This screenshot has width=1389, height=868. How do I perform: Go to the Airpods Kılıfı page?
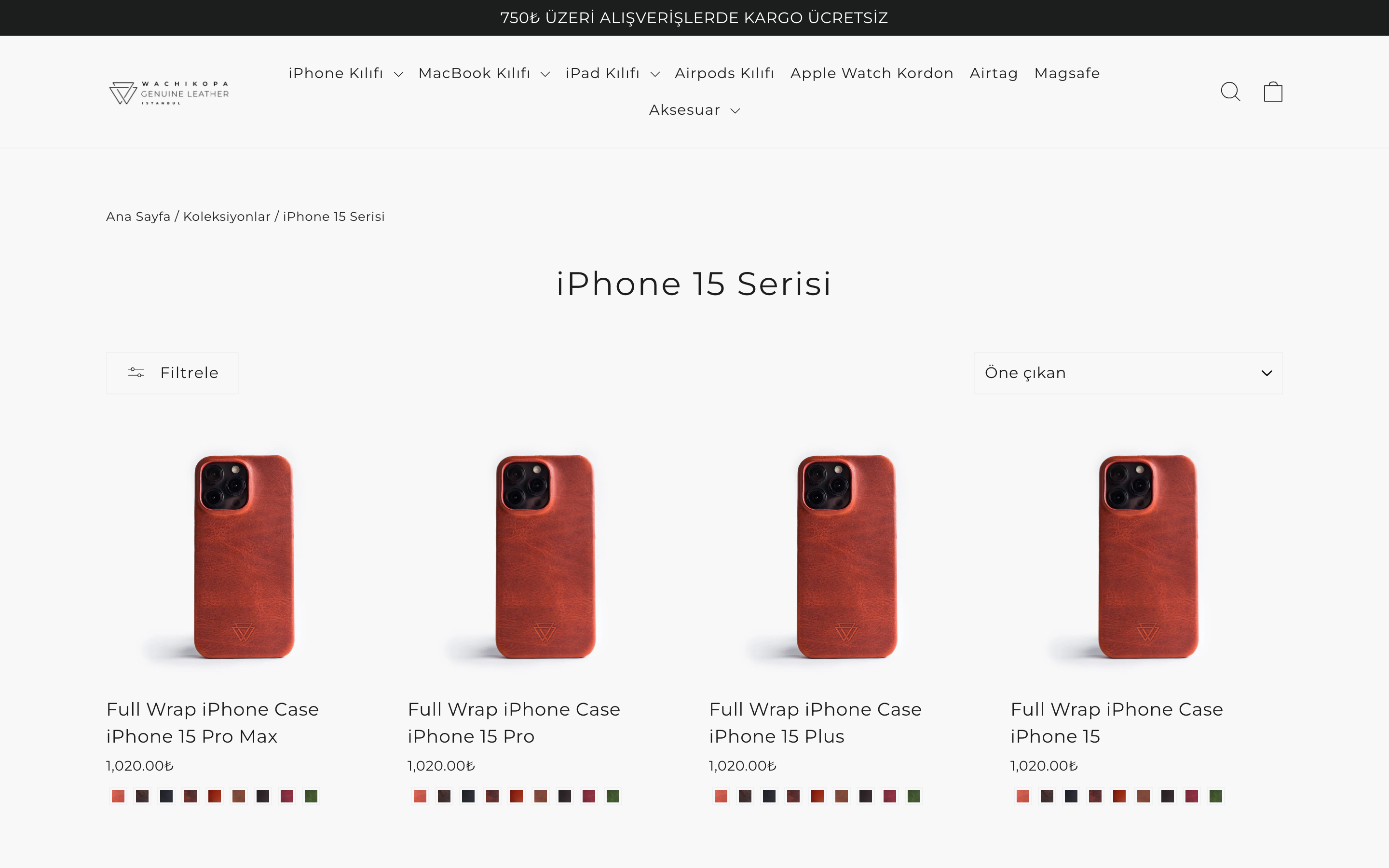pos(724,73)
